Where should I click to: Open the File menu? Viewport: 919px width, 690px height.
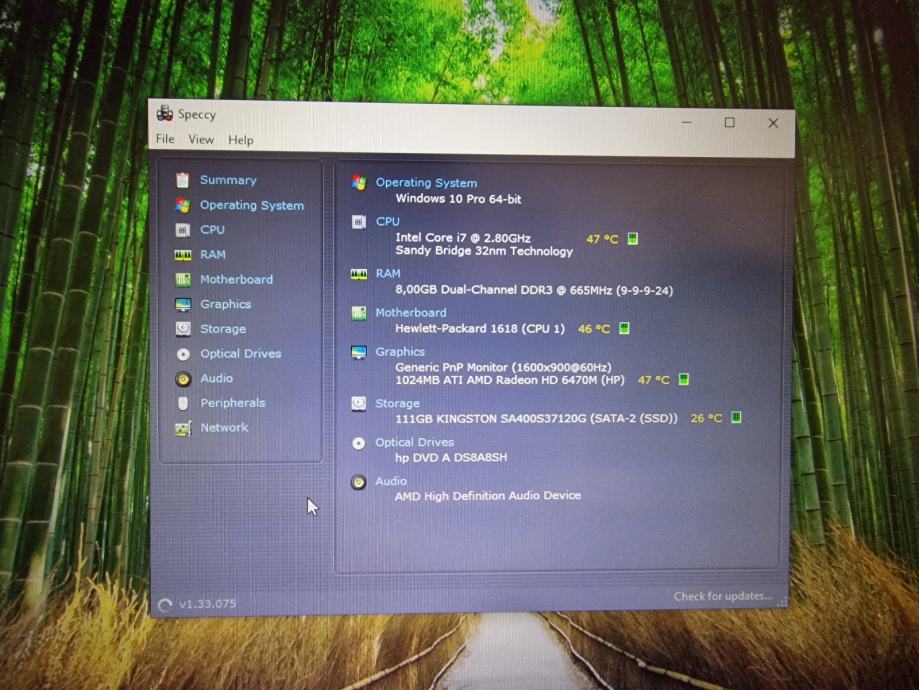[165, 139]
